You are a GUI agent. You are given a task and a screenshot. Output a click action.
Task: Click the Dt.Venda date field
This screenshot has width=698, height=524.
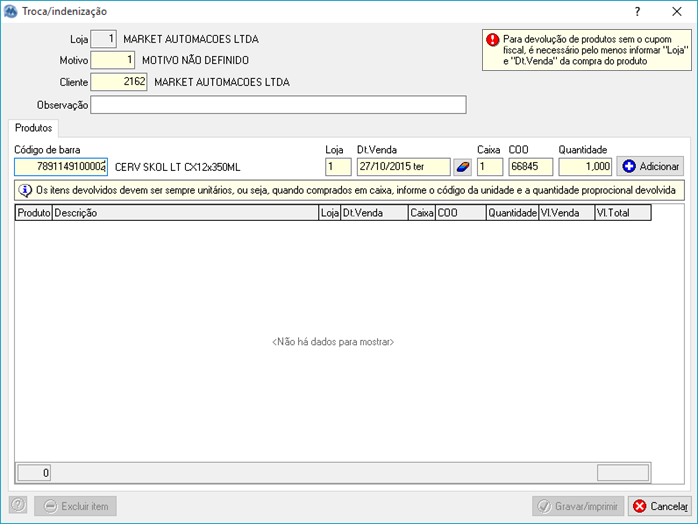(403, 167)
